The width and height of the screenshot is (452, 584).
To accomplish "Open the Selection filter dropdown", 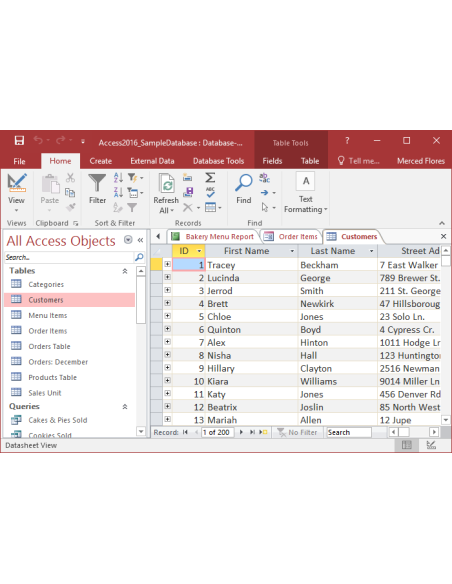I will pos(135,178).
